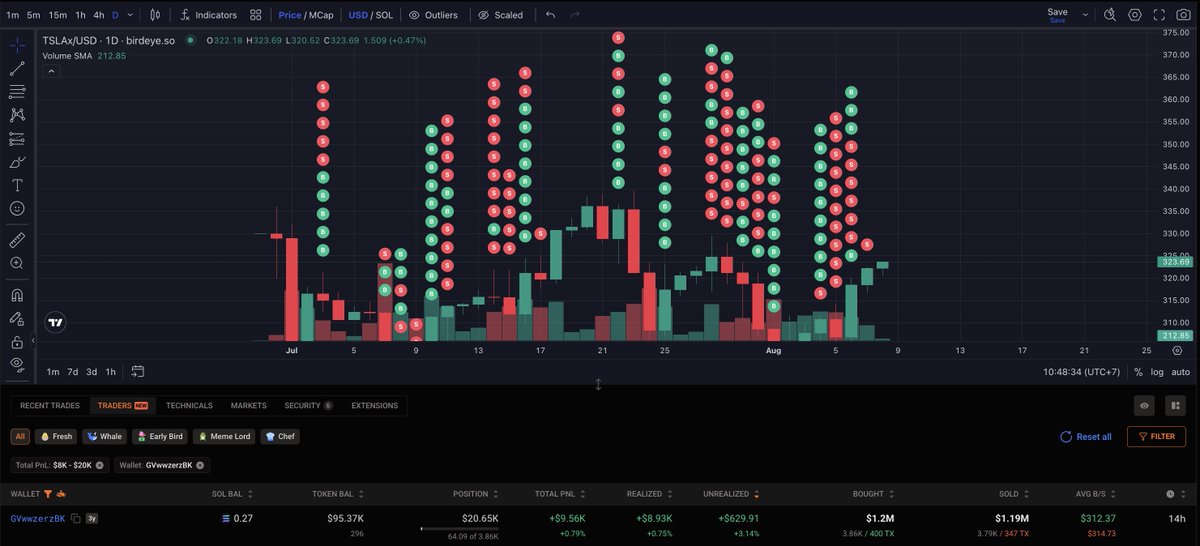The width and height of the screenshot is (1200, 546).
Task: Open the long position forecasting tool
Action: tap(17, 139)
